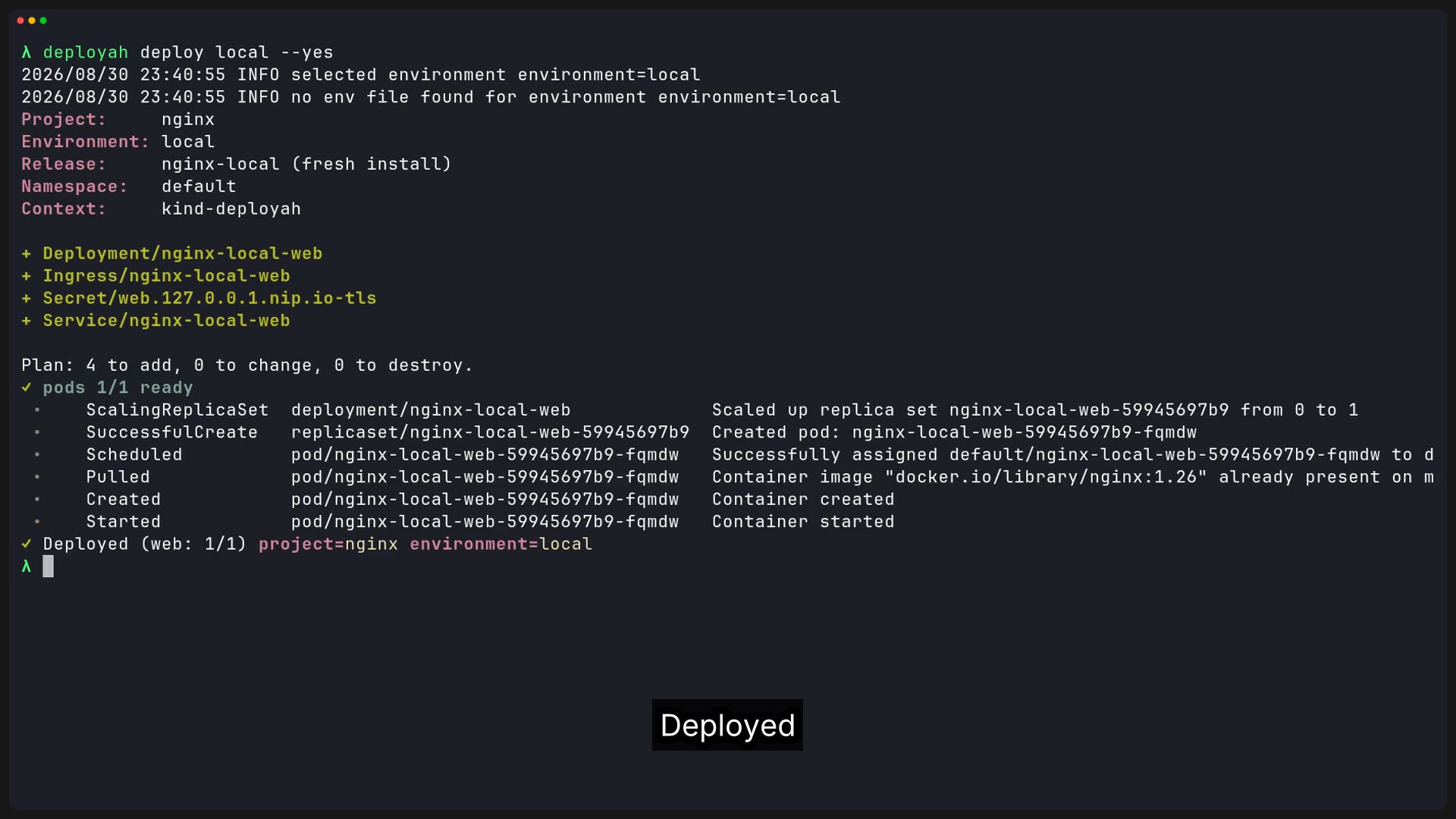Click the 'Created' event name
Viewport: 1456px width, 819px height.
(124, 500)
